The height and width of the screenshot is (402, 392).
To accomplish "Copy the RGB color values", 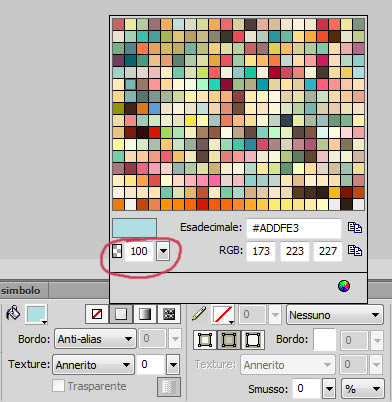I will pos(355,250).
